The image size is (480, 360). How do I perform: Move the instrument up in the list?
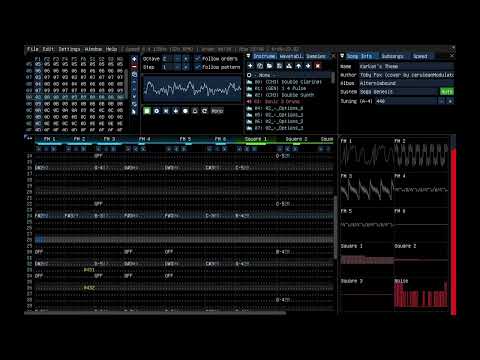coord(299,66)
